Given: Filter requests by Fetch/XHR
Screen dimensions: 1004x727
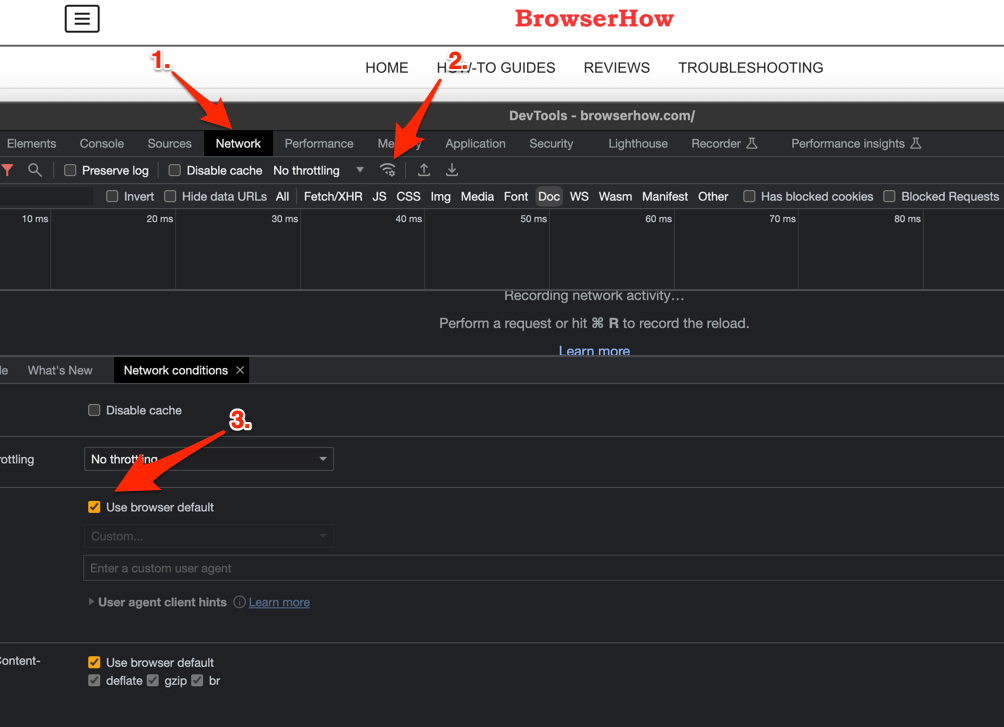Looking at the screenshot, I should pos(333,197).
